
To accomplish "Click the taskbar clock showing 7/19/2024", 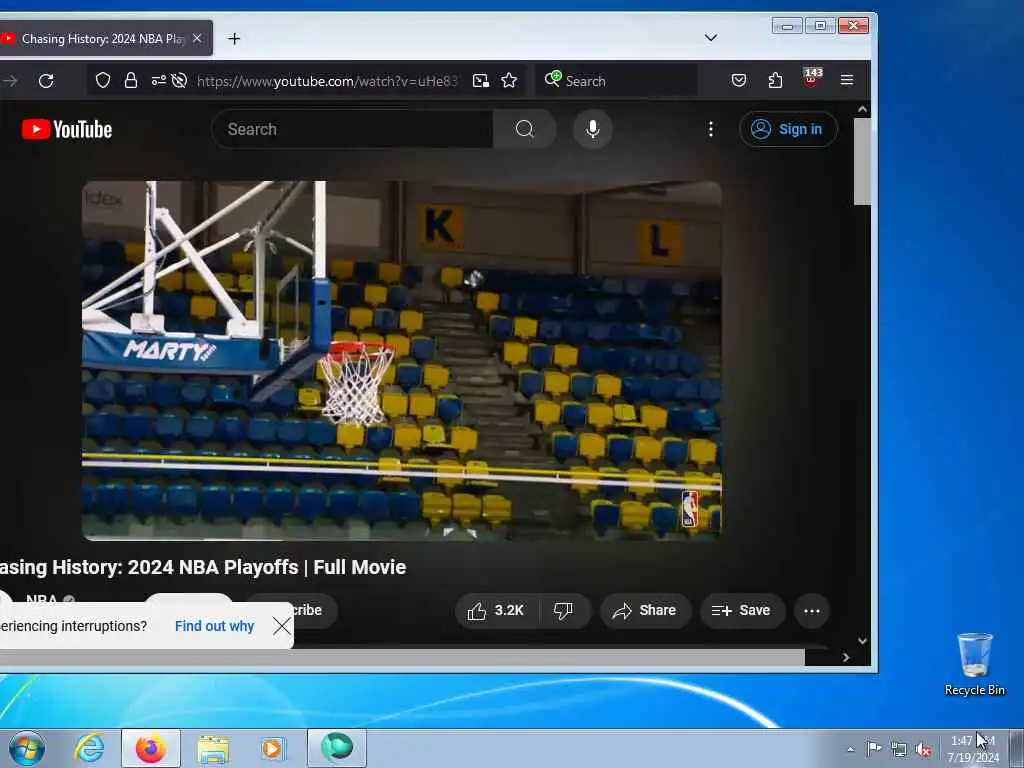I will coord(972,749).
